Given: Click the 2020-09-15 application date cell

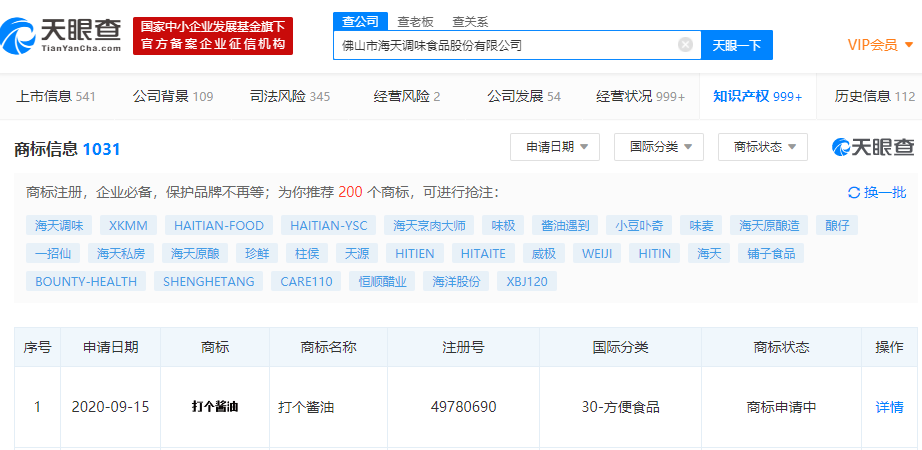Looking at the screenshot, I should coord(111,406).
